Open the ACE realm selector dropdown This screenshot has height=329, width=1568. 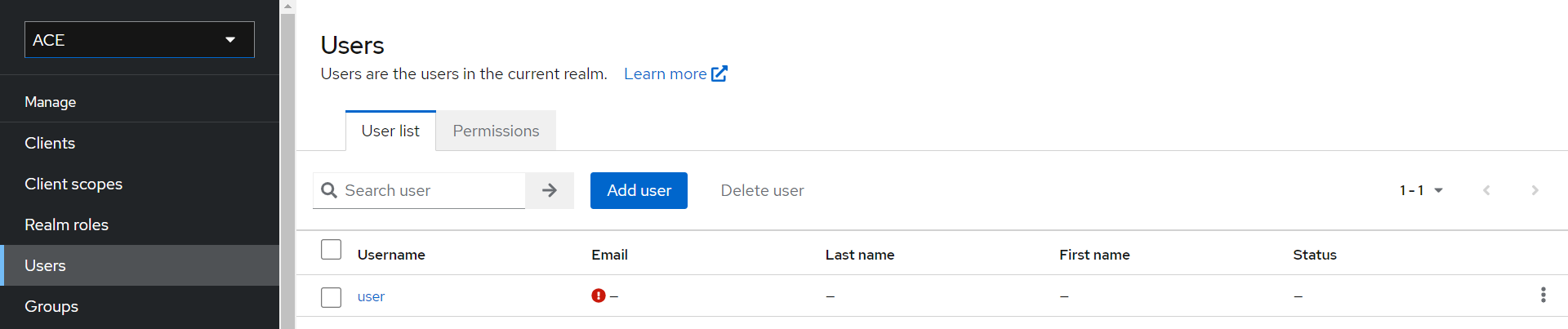140,40
